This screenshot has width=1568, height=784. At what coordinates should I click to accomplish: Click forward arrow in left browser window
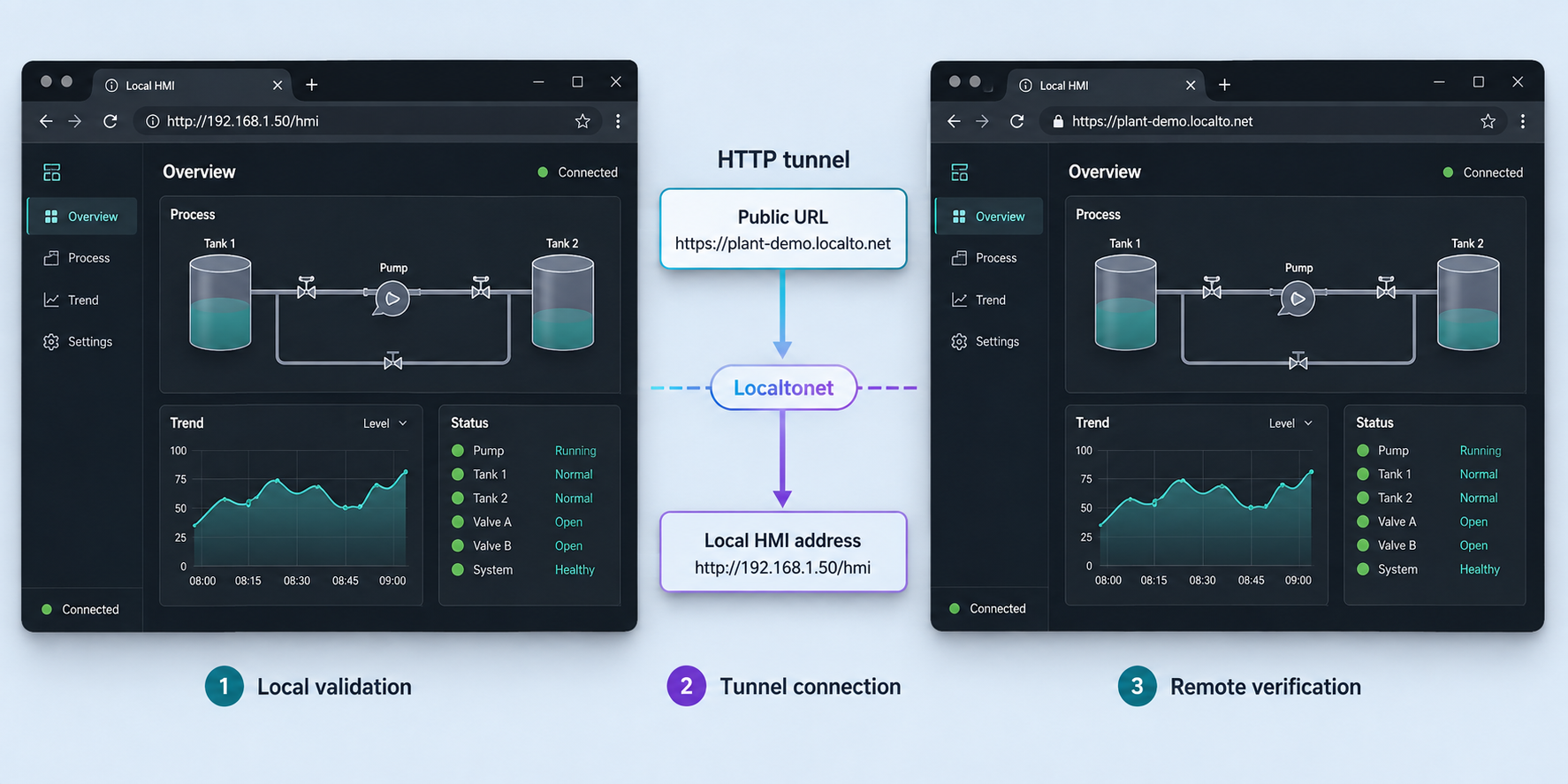click(x=75, y=121)
